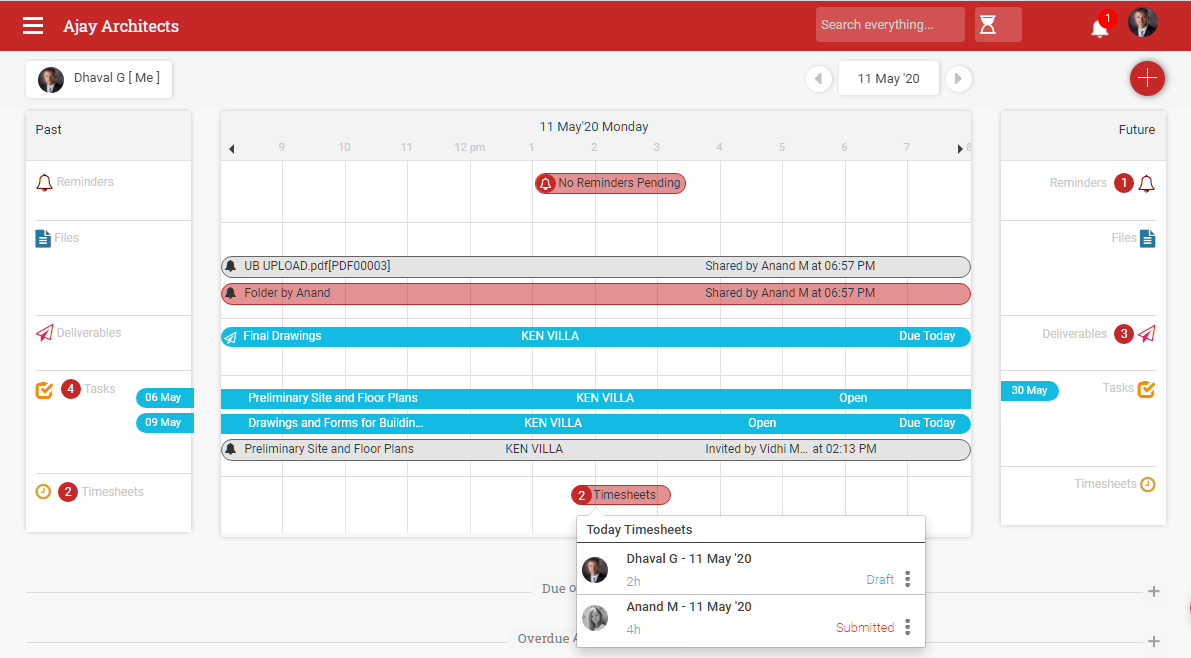This screenshot has height=658, width=1191.
Task: Click the Past Tasks checkbox icon
Action: [44, 390]
